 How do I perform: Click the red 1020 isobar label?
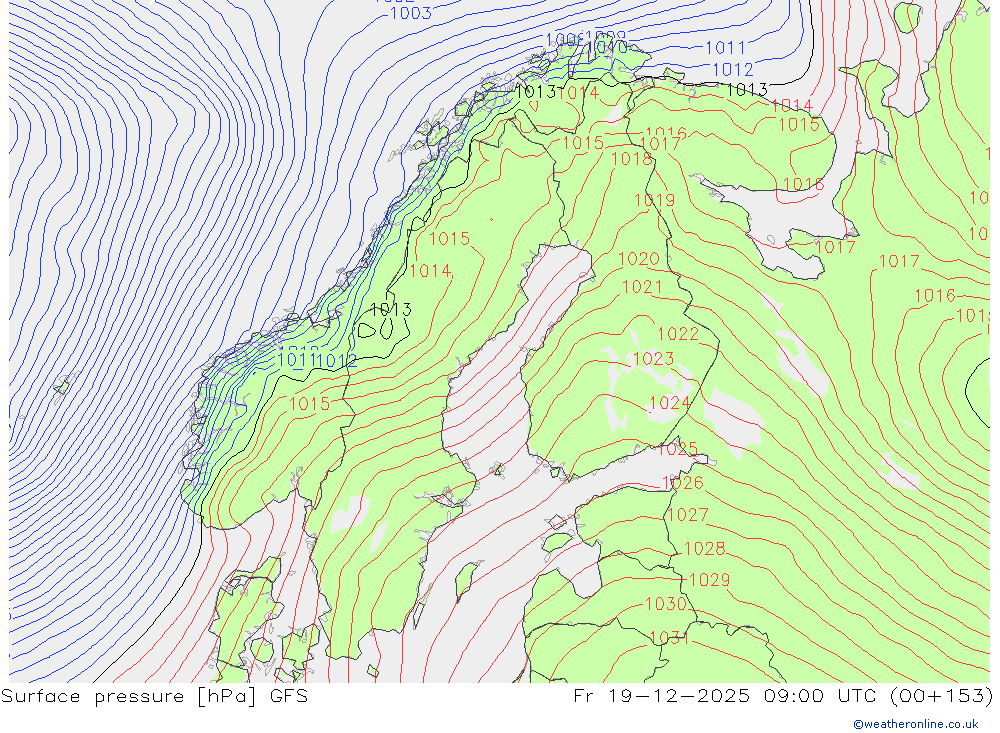click(639, 259)
